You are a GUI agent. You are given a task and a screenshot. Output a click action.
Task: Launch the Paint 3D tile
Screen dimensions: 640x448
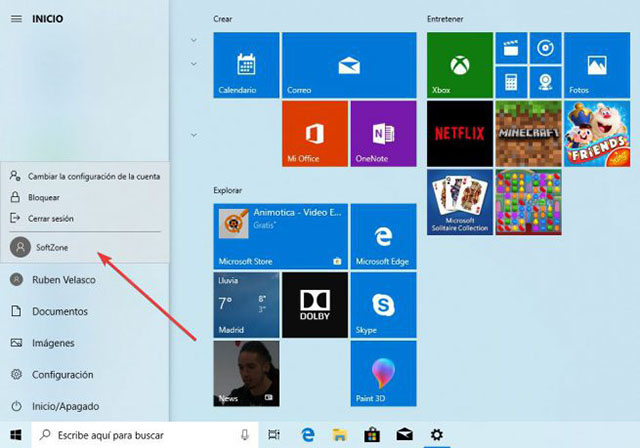tap(383, 374)
